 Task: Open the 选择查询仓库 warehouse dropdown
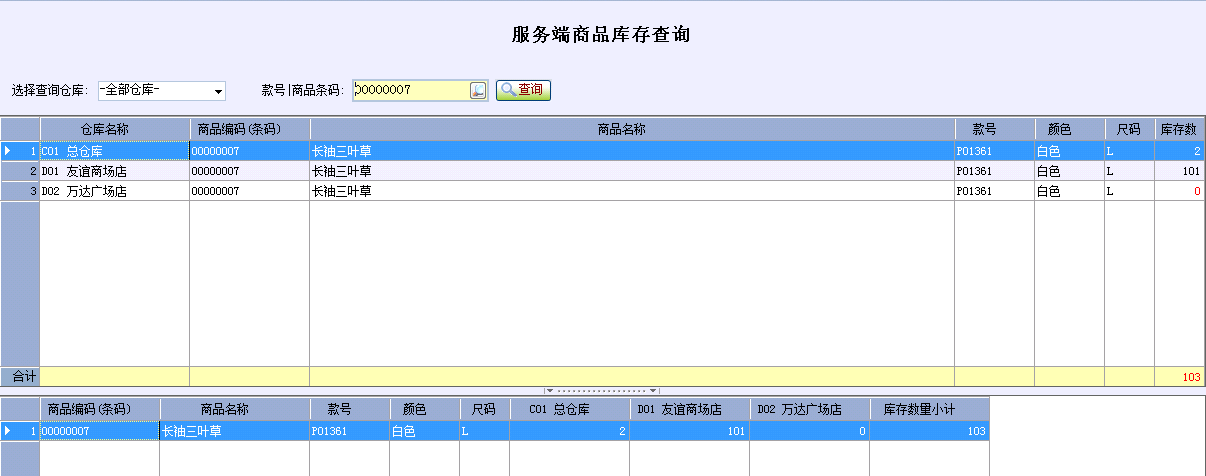218,92
